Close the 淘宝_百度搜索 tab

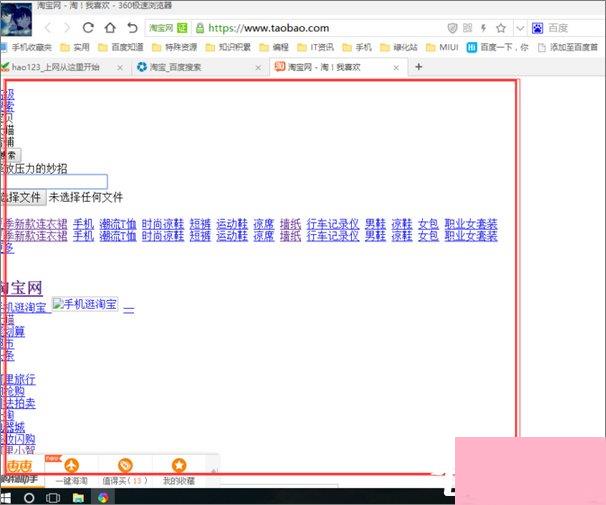(258, 68)
